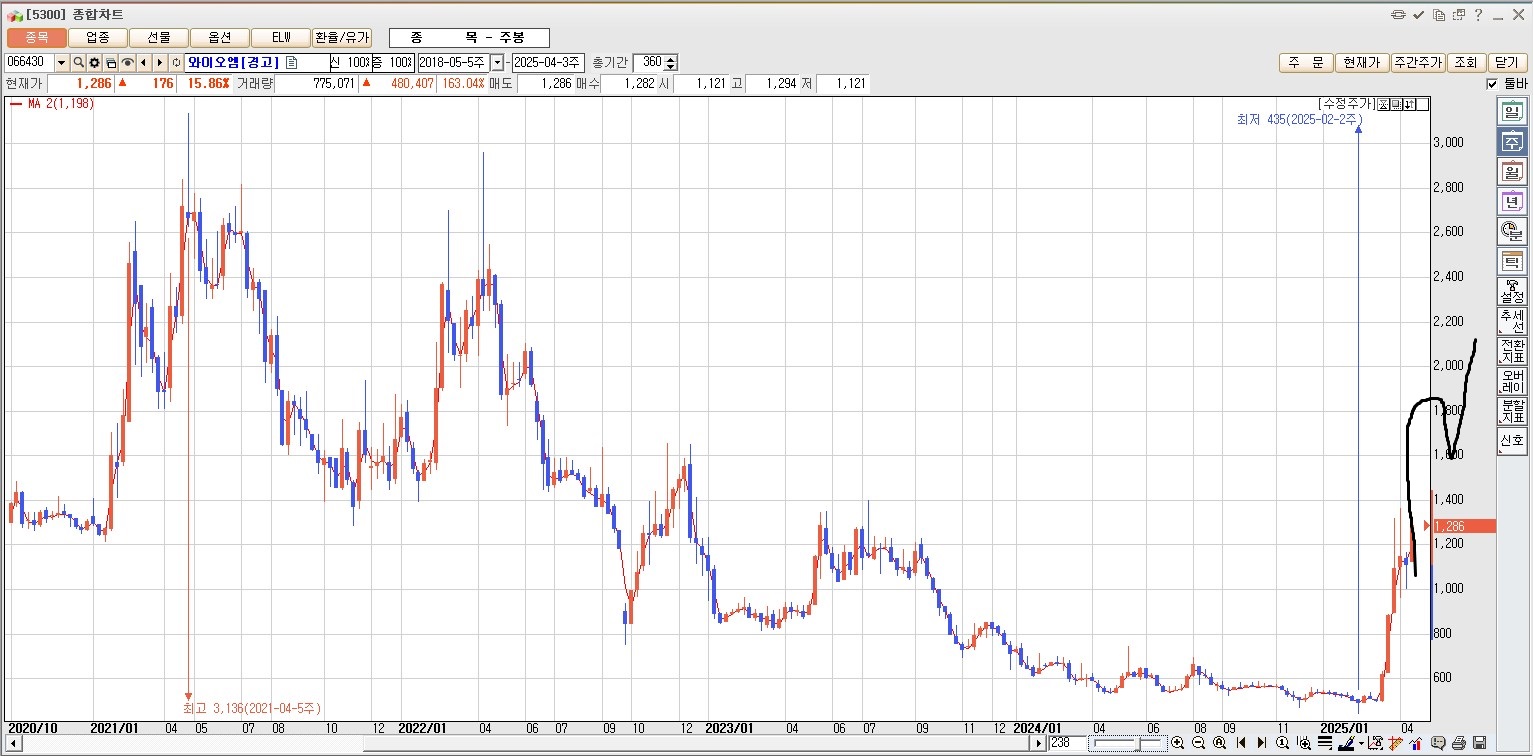Open the 선물 futures tab

159,37
